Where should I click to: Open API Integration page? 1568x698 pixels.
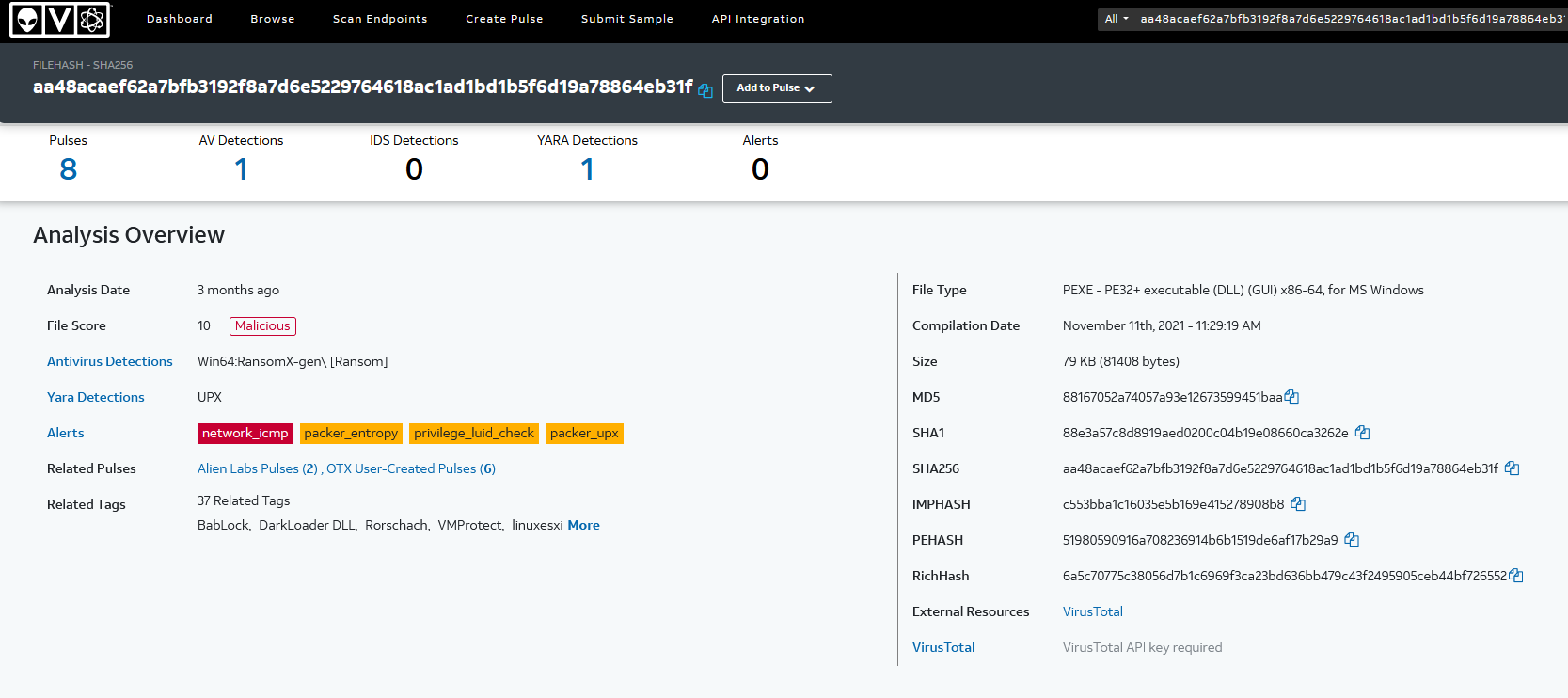click(758, 19)
